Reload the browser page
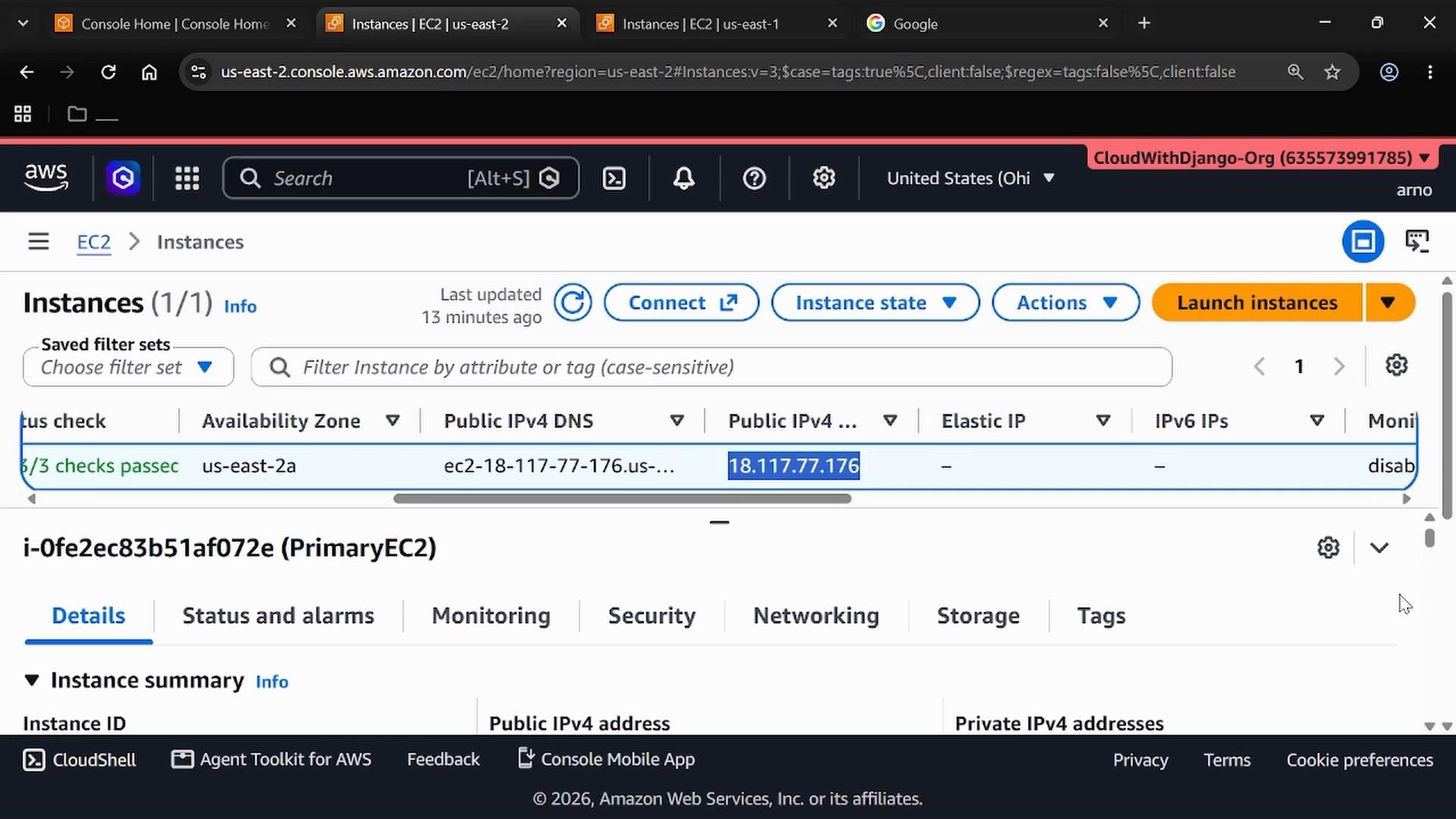This screenshot has height=819, width=1456. (x=108, y=72)
